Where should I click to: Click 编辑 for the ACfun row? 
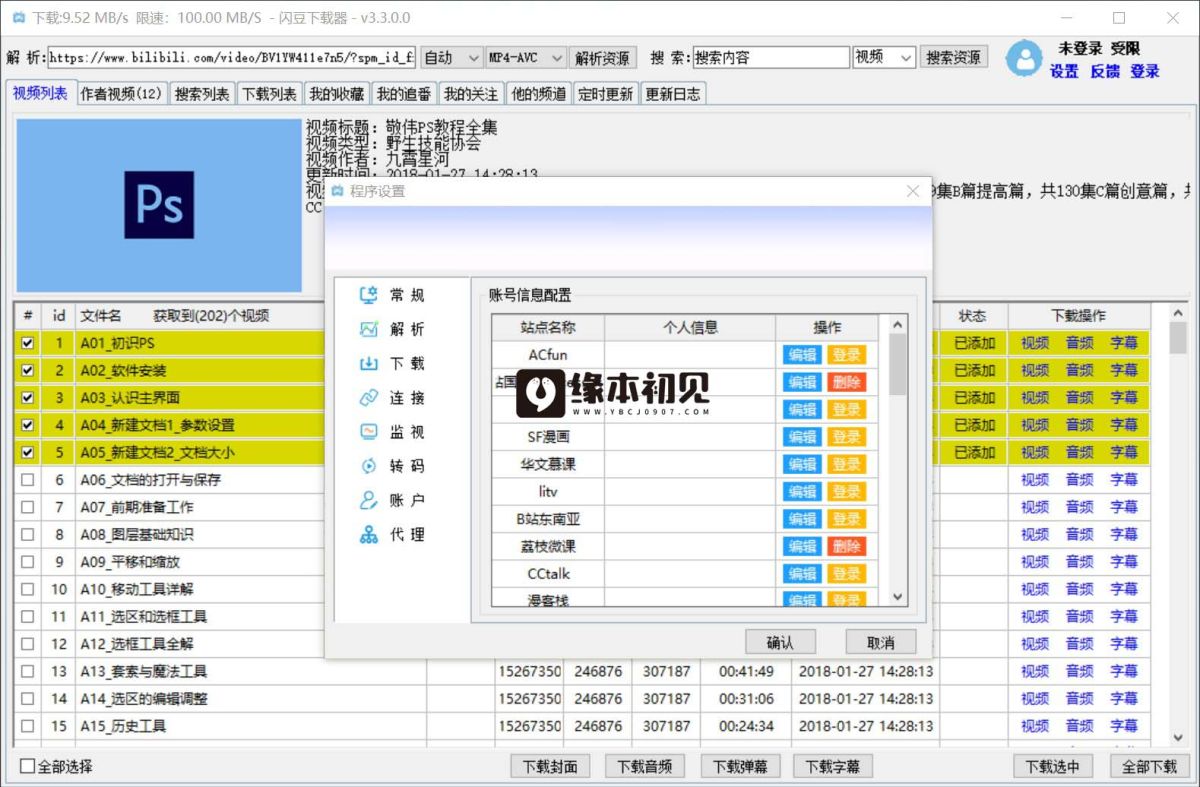[x=802, y=355]
